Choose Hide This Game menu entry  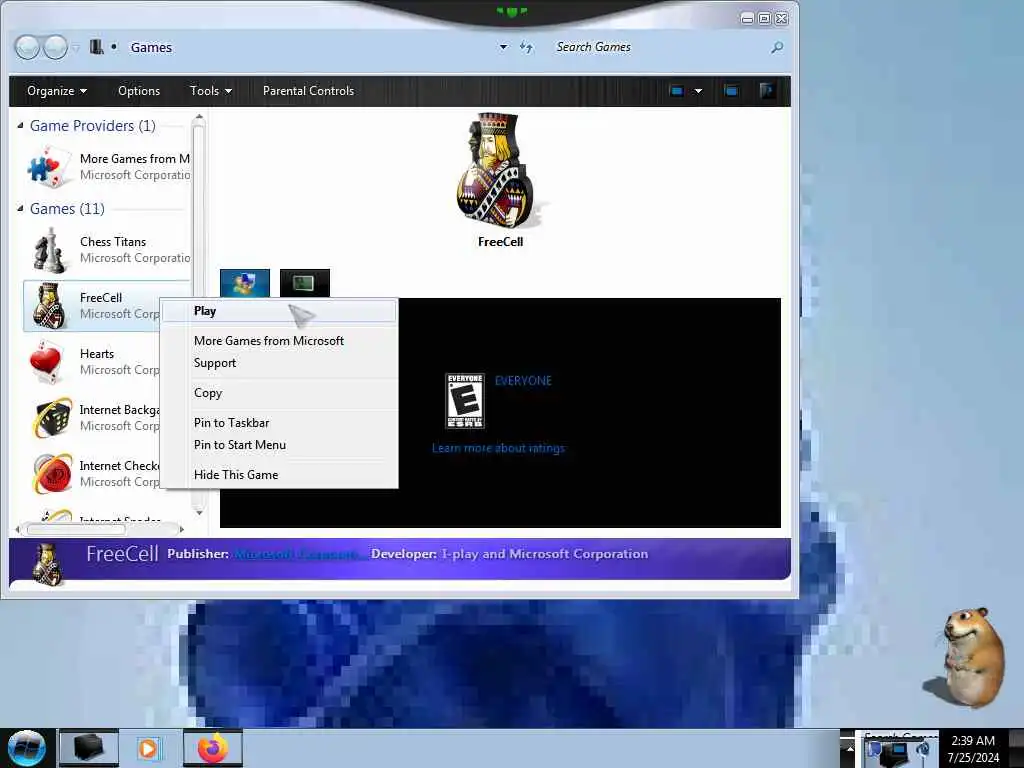(x=279, y=475)
